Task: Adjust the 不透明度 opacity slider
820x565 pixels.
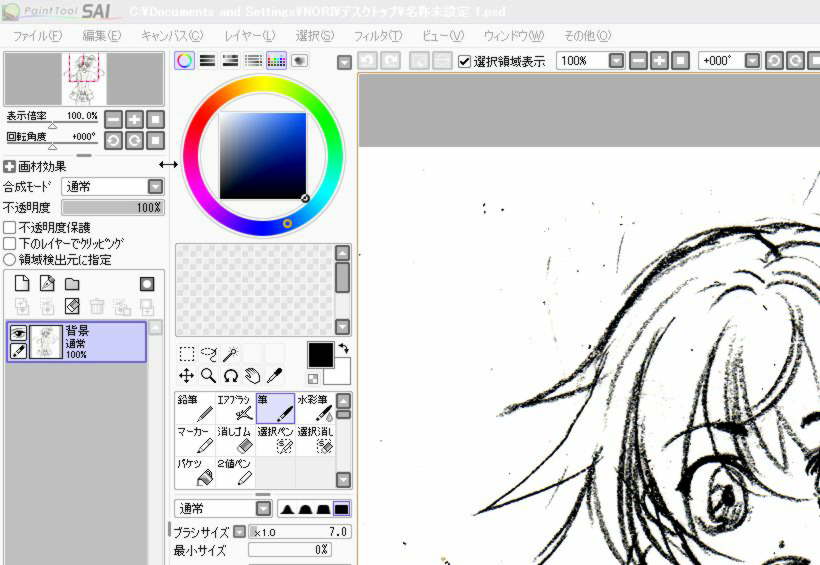Action: [x=112, y=208]
